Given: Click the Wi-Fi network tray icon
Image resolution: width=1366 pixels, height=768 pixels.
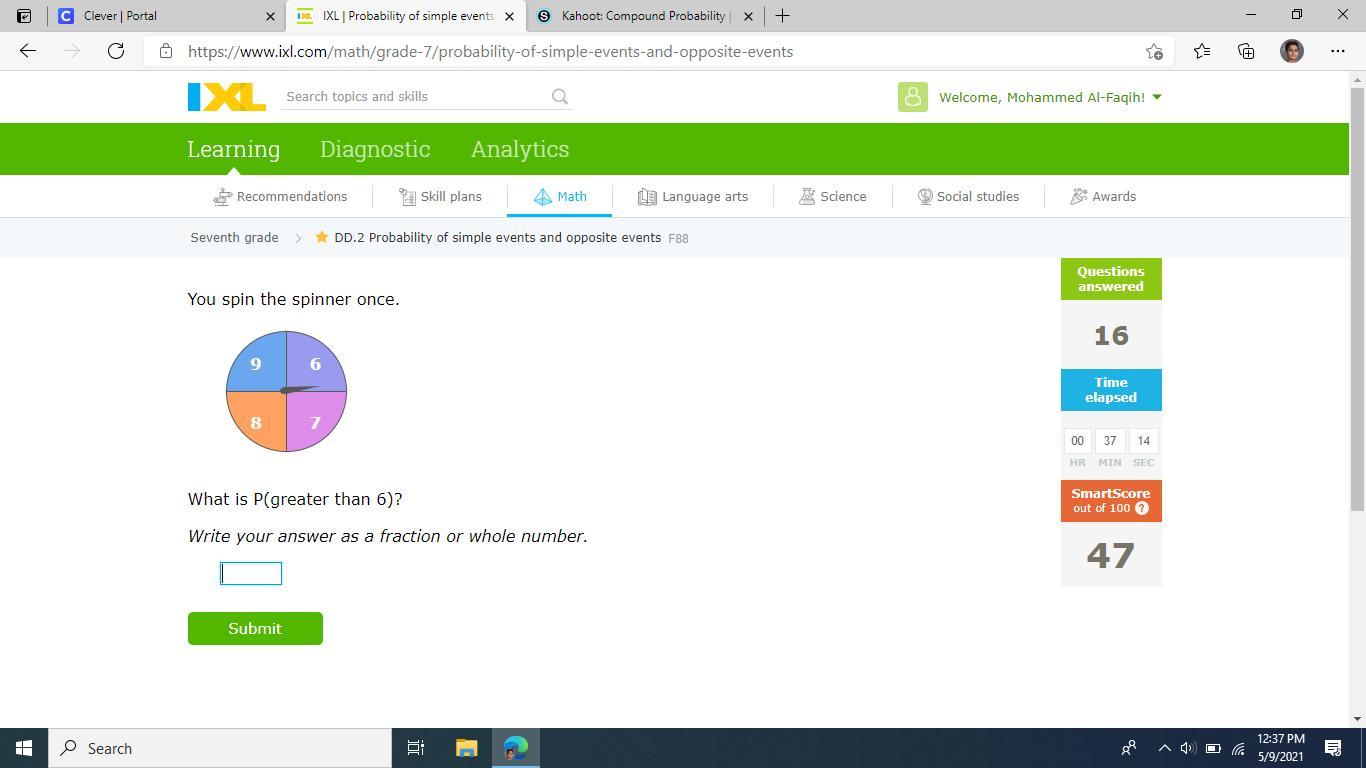Looking at the screenshot, I should click(x=1238, y=748).
